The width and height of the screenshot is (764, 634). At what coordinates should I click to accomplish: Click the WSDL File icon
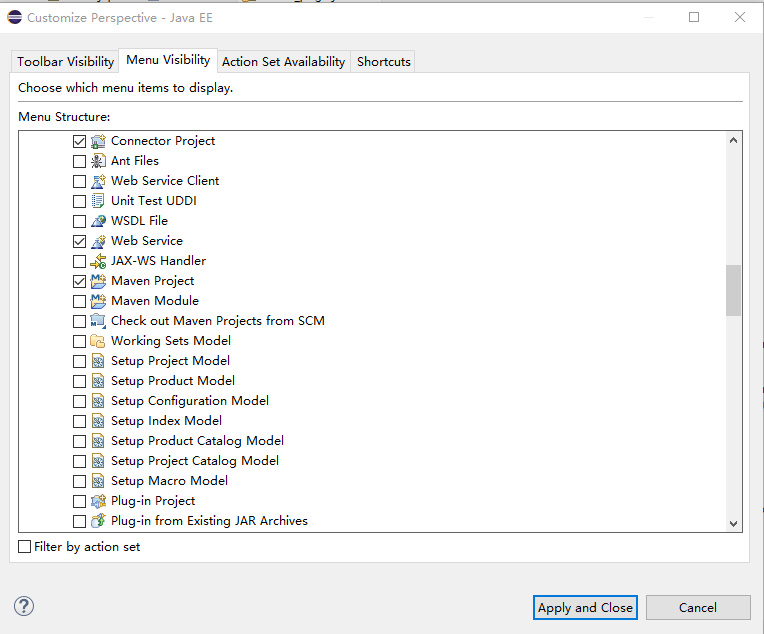(x=98, y=221)
